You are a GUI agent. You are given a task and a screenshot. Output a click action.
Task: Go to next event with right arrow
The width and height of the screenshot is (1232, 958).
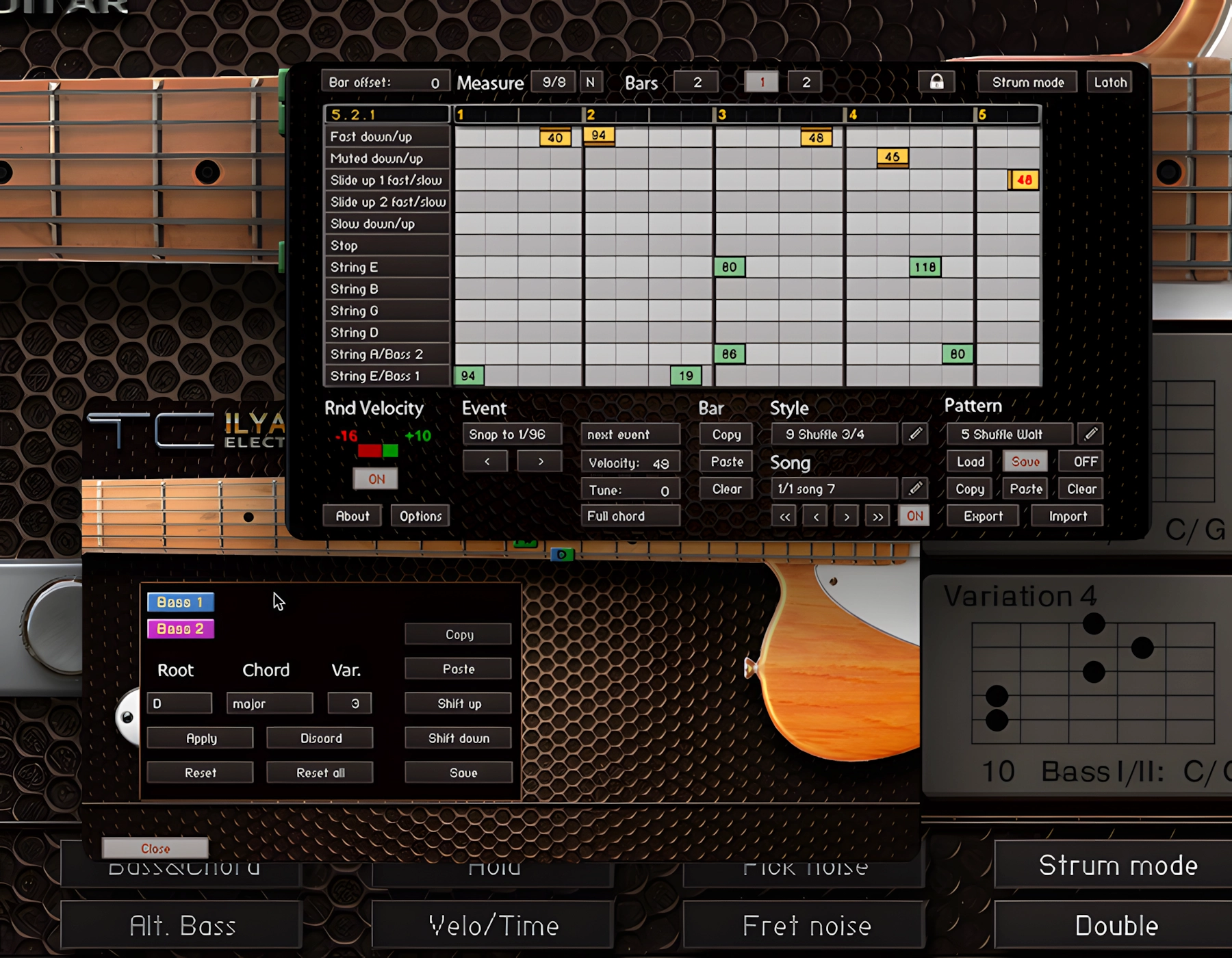tap(540, 462)
